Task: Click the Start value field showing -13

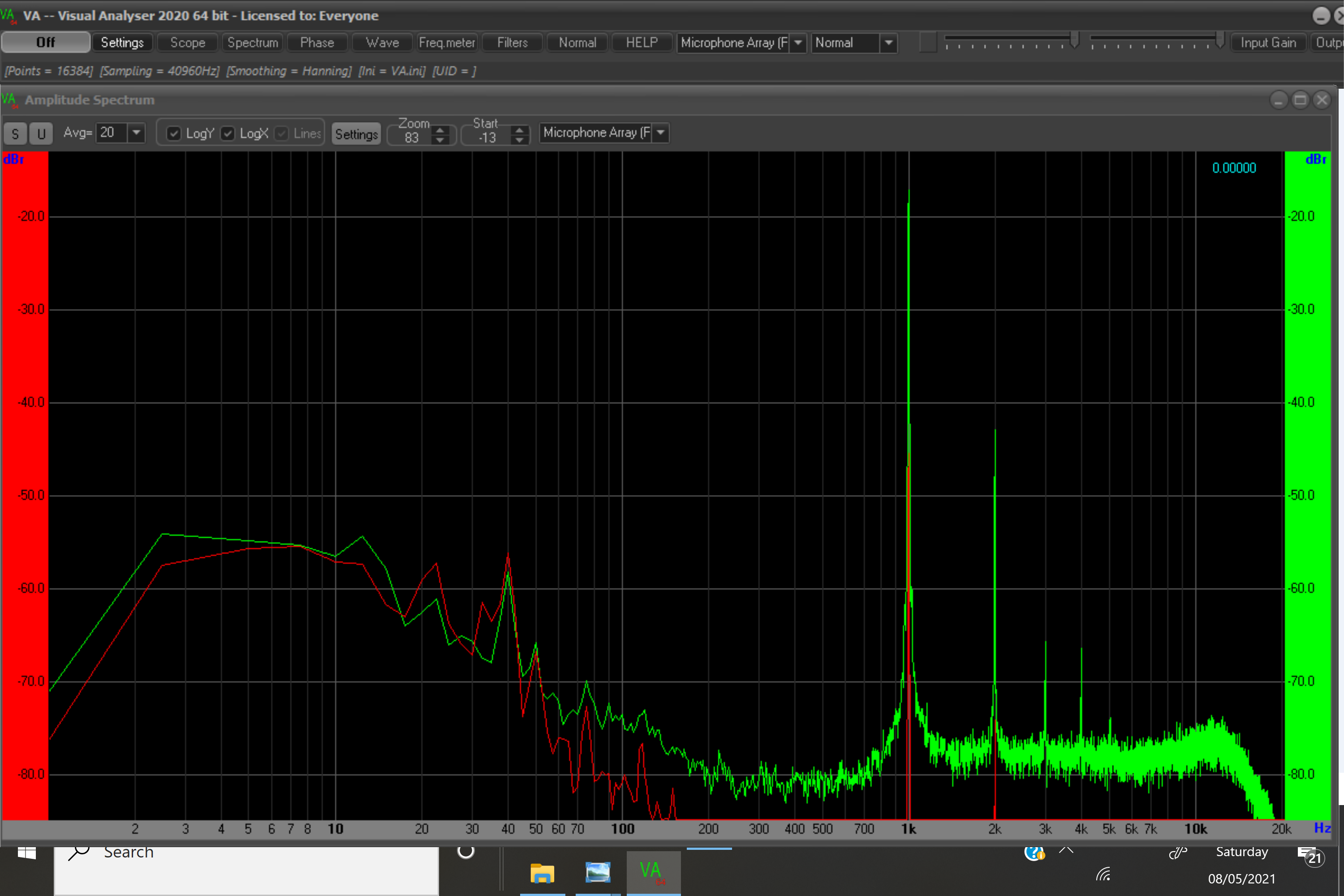Action: (487, 138)
